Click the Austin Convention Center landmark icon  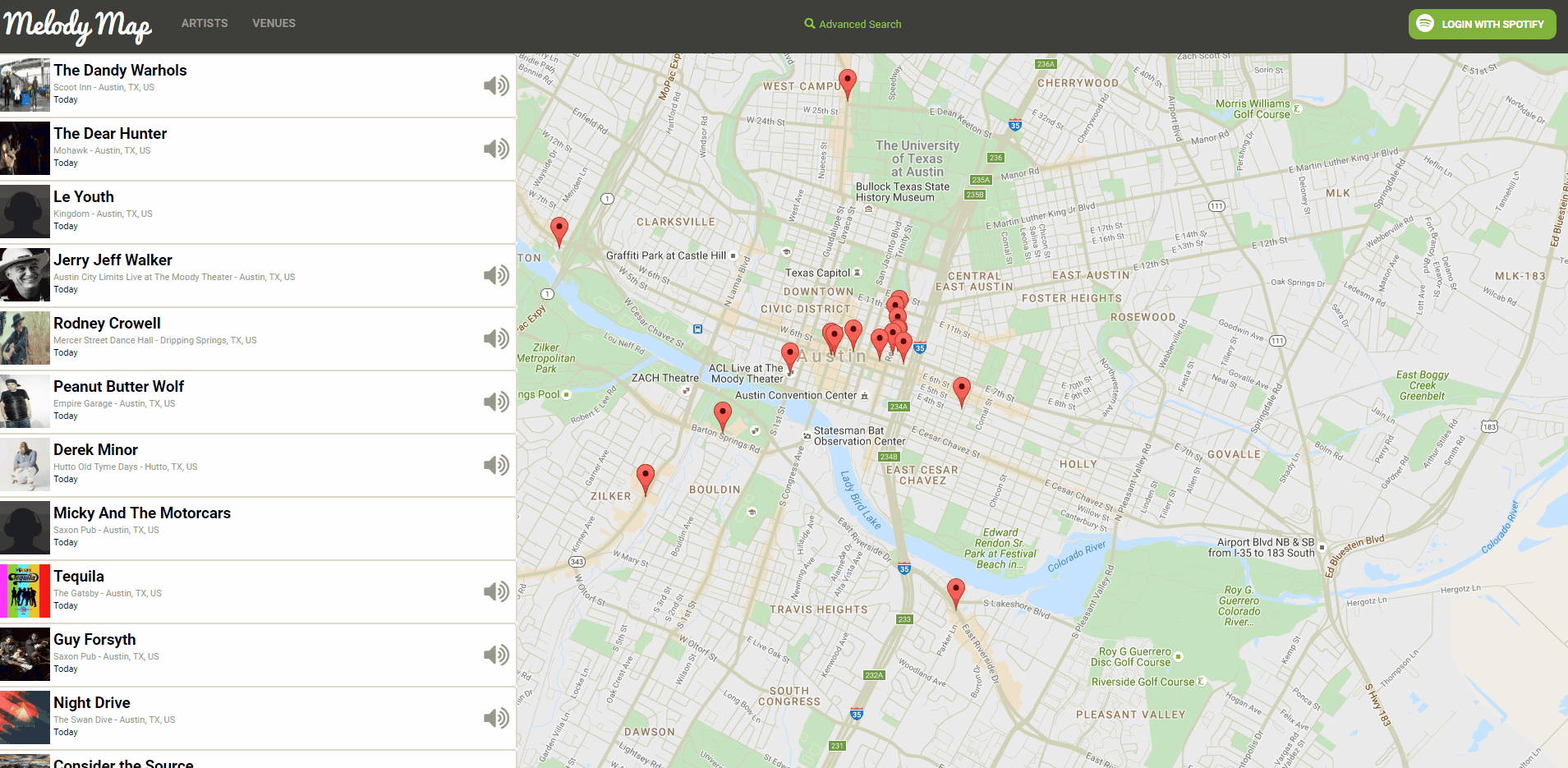click(864, 396)
